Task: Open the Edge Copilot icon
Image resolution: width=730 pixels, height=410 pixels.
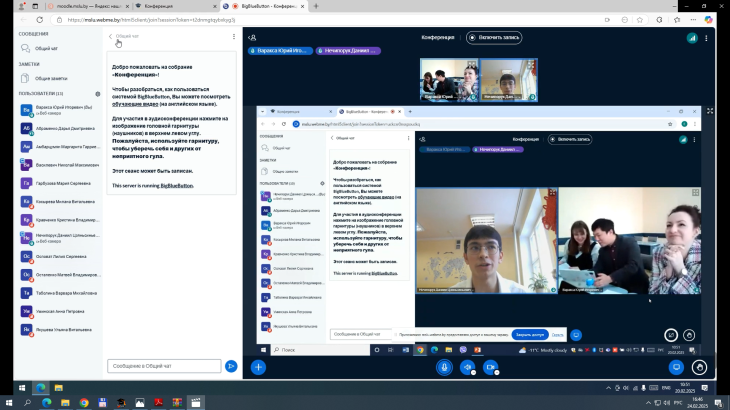Action: (x=708, y=20)
